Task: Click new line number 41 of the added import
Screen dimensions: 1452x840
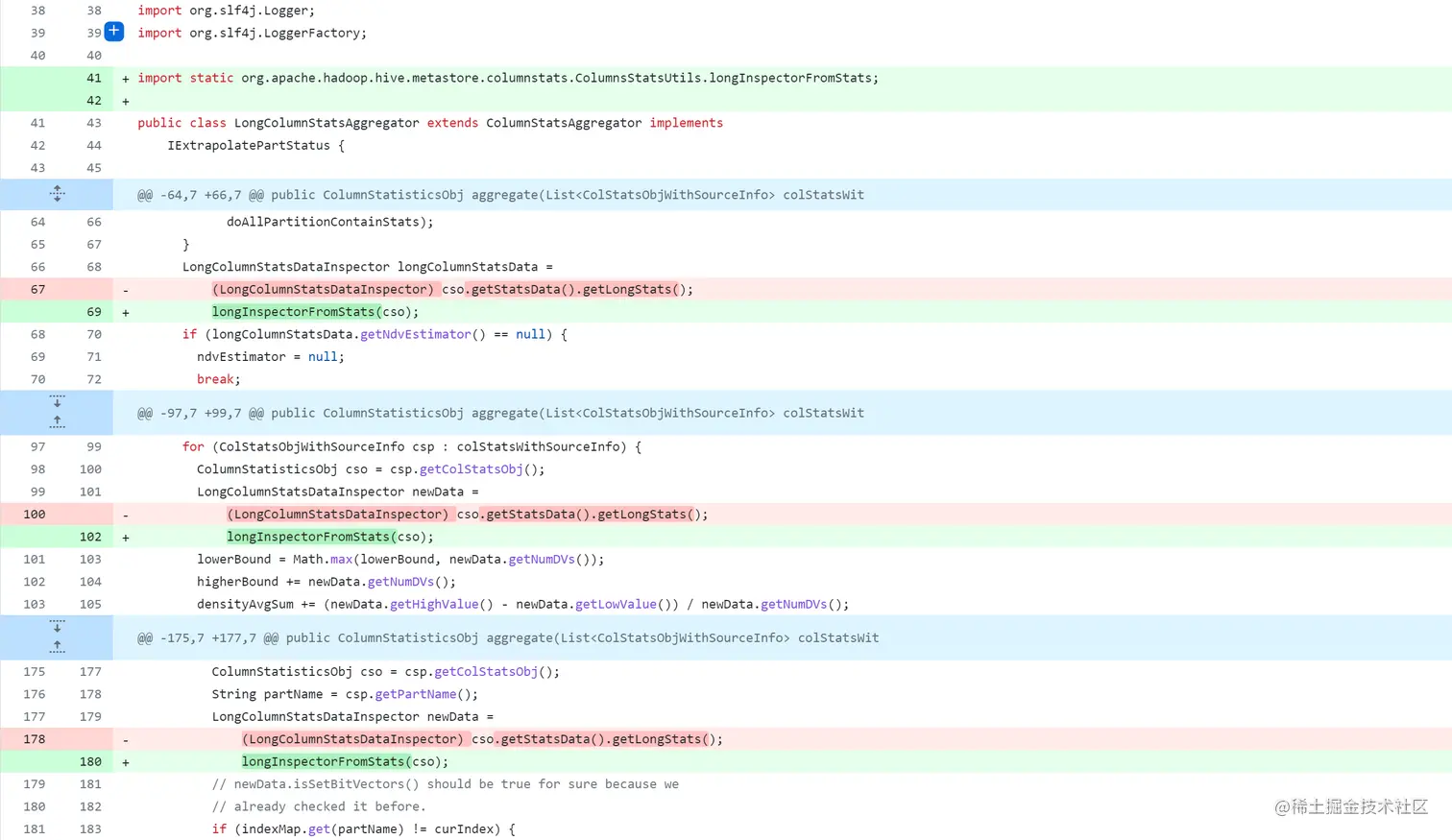Action: 94,78
